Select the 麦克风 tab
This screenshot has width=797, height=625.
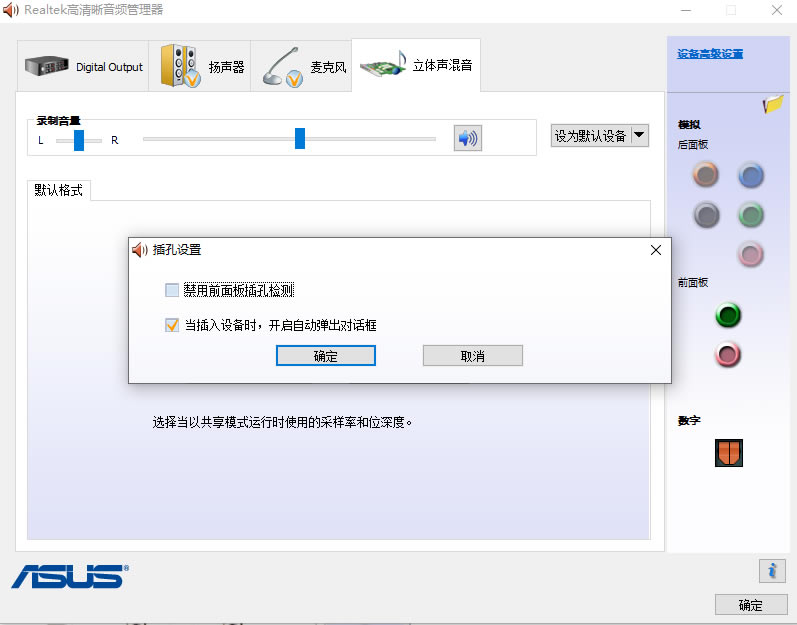point(303,67)
